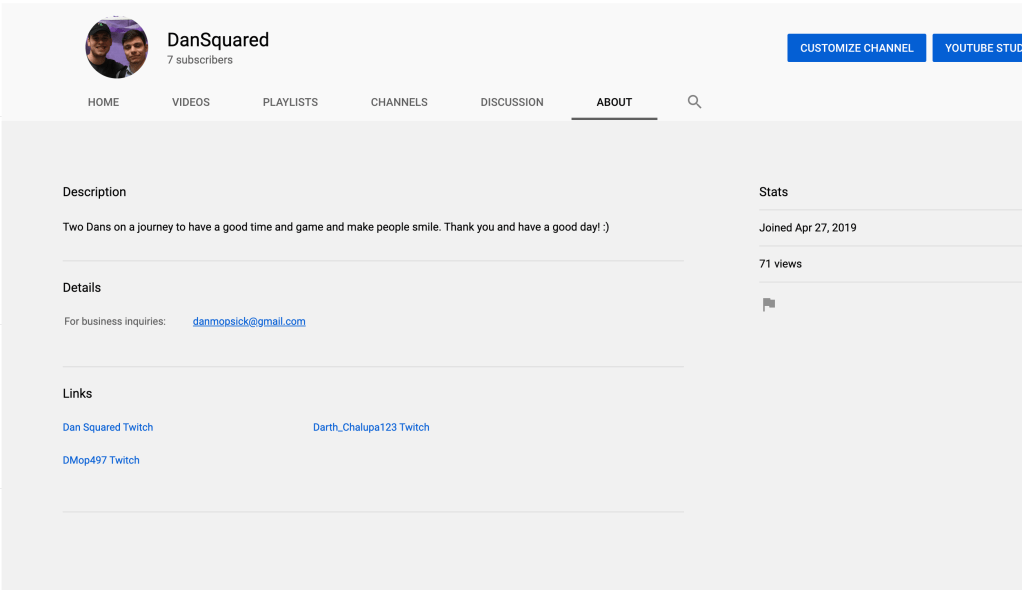The height and width of the screenshot is (590, 1022).
Task: Click the Two Dans description text
Action: [x=336, y=227]
